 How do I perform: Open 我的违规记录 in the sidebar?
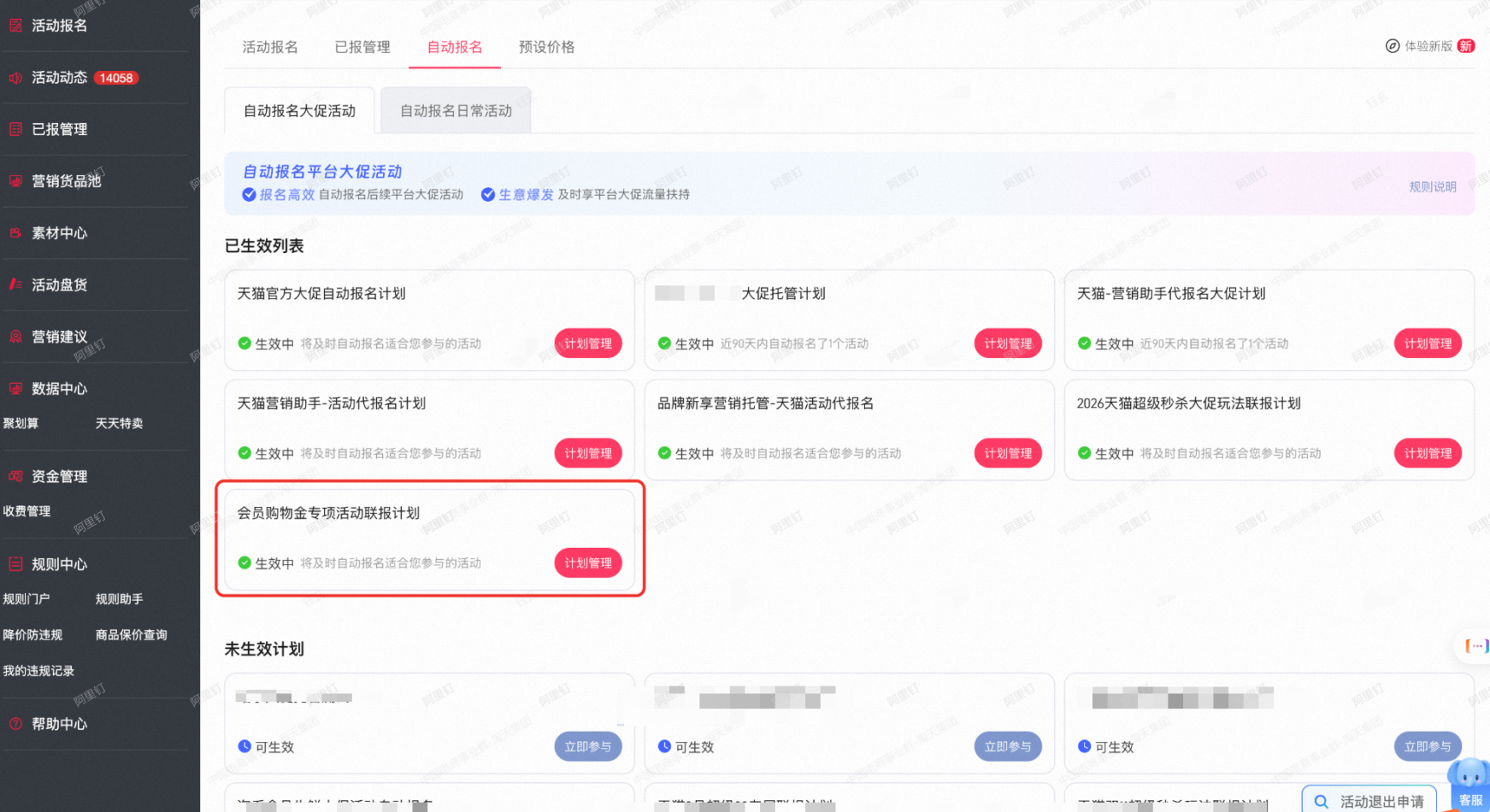click(x=38, y=671)
